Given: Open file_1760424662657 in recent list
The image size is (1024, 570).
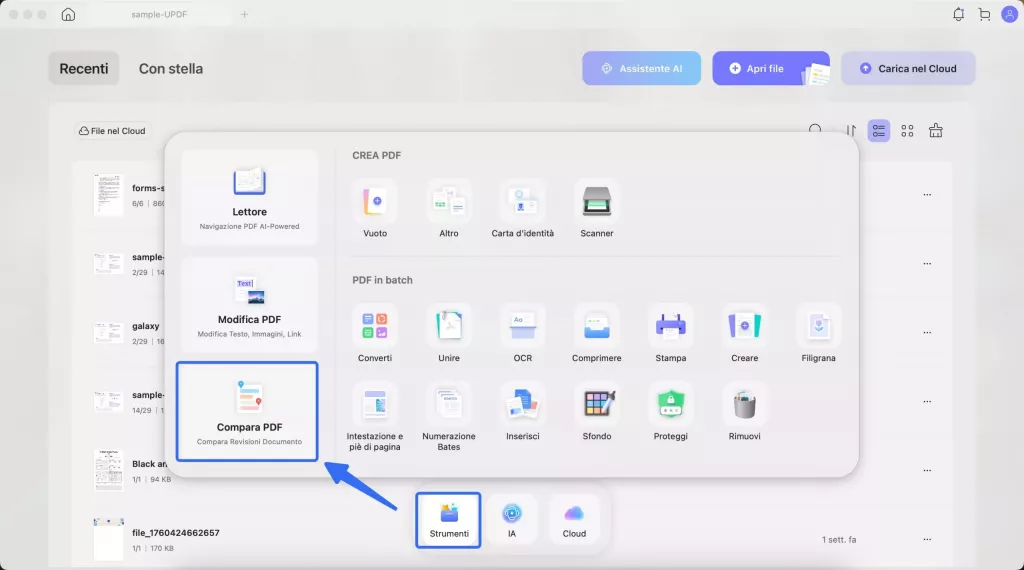Looking at the screenshot, I should pyautogui.click(x=511, y=539).
